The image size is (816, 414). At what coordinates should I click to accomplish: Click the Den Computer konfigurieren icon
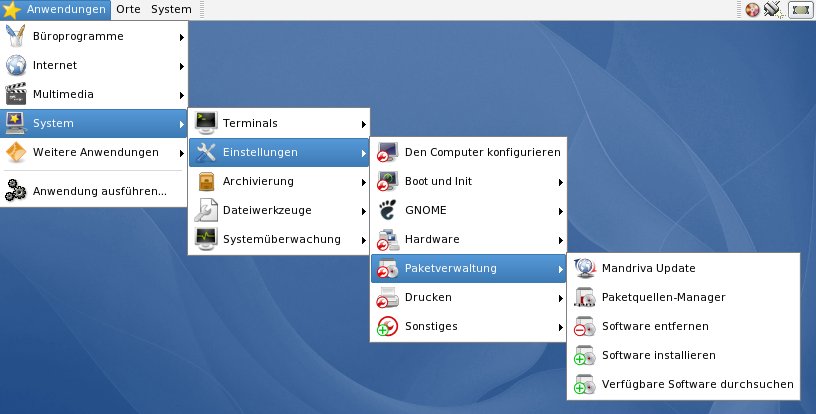[x=388, y=152]
